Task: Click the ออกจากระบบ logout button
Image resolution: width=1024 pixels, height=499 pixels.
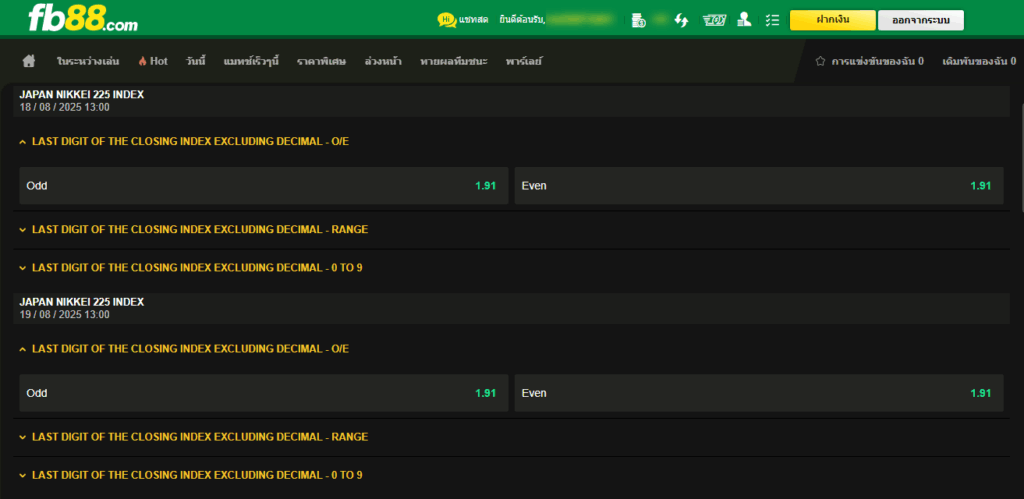Action: coord(921,20)
